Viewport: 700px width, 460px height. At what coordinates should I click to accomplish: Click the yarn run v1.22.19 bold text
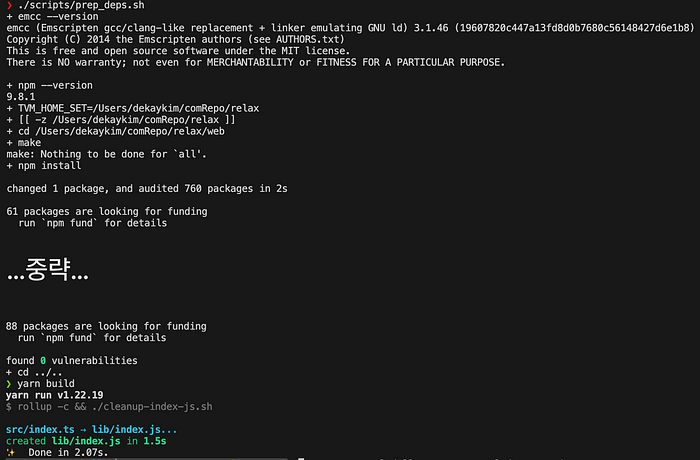click(x=54, y=395)
